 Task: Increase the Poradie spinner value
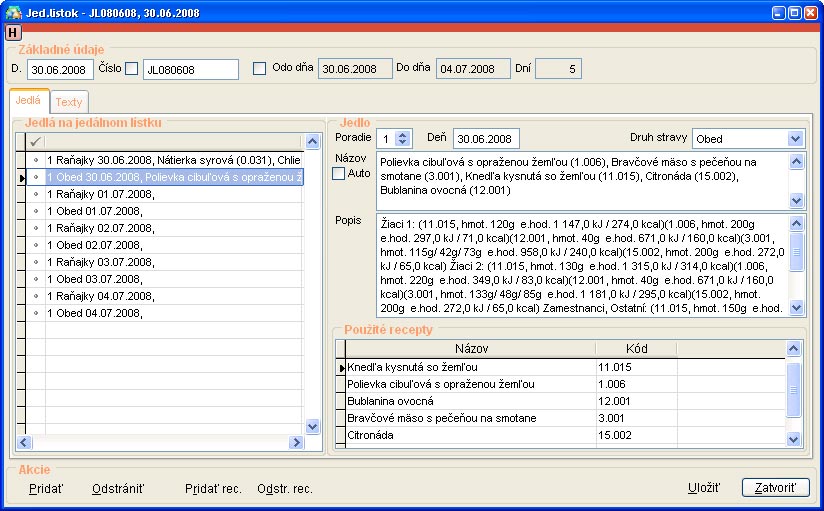point(402,134)
